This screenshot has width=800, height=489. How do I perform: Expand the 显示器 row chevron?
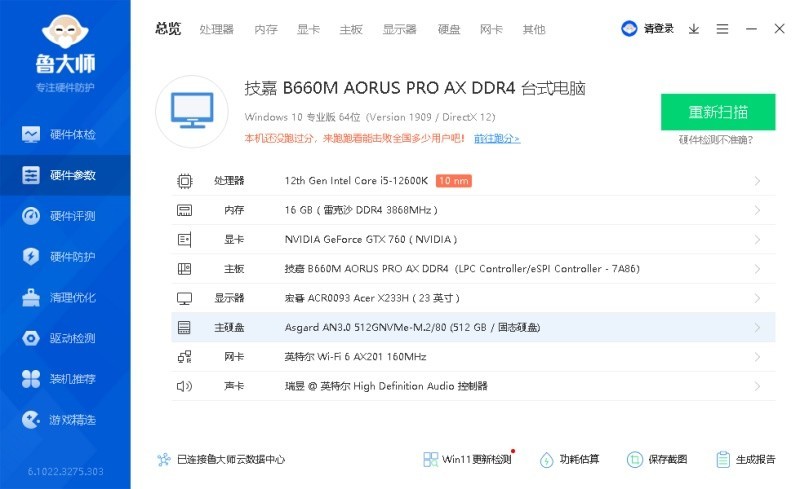757,298
